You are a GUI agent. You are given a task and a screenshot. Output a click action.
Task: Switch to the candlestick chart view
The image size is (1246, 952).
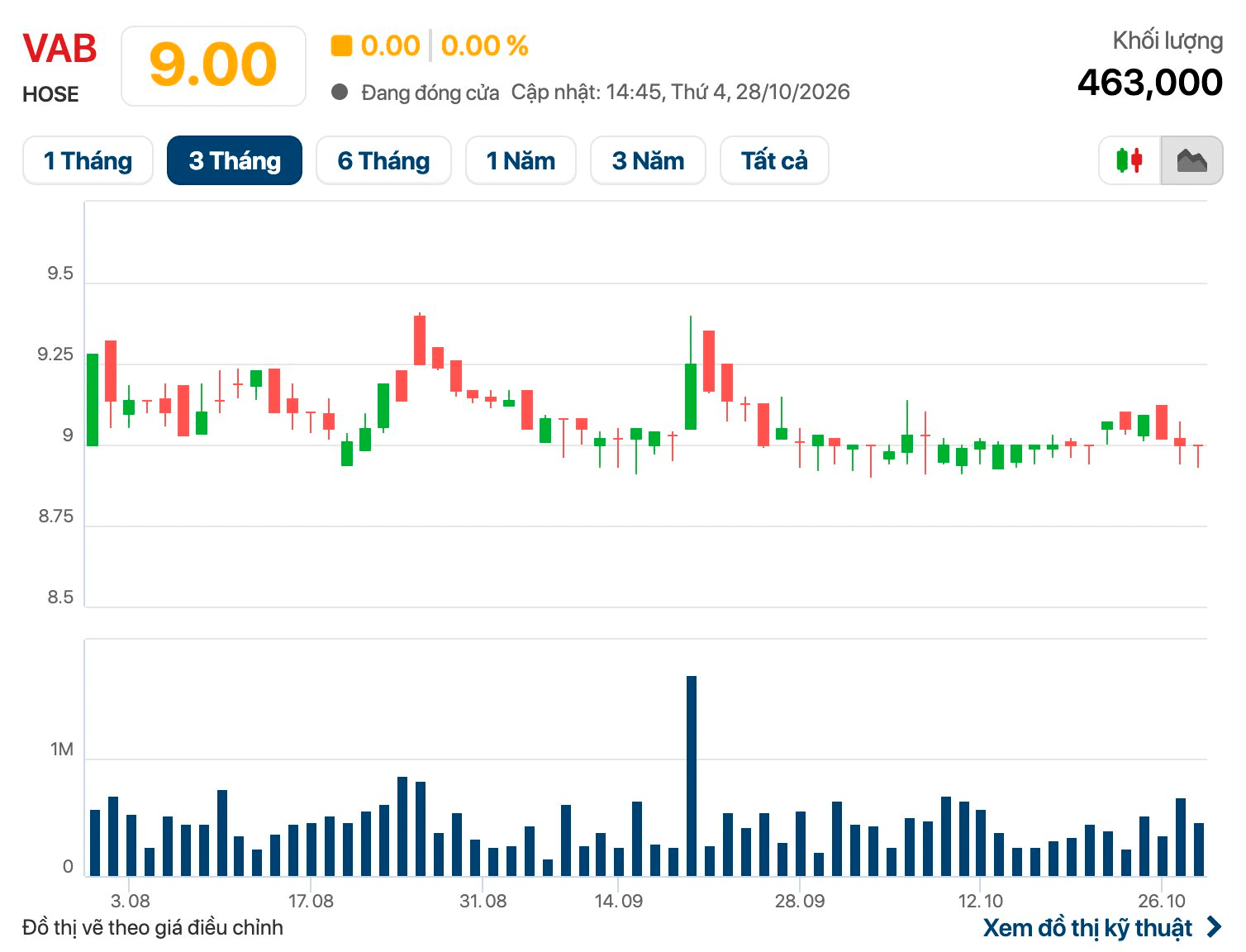coord(1129,160)
